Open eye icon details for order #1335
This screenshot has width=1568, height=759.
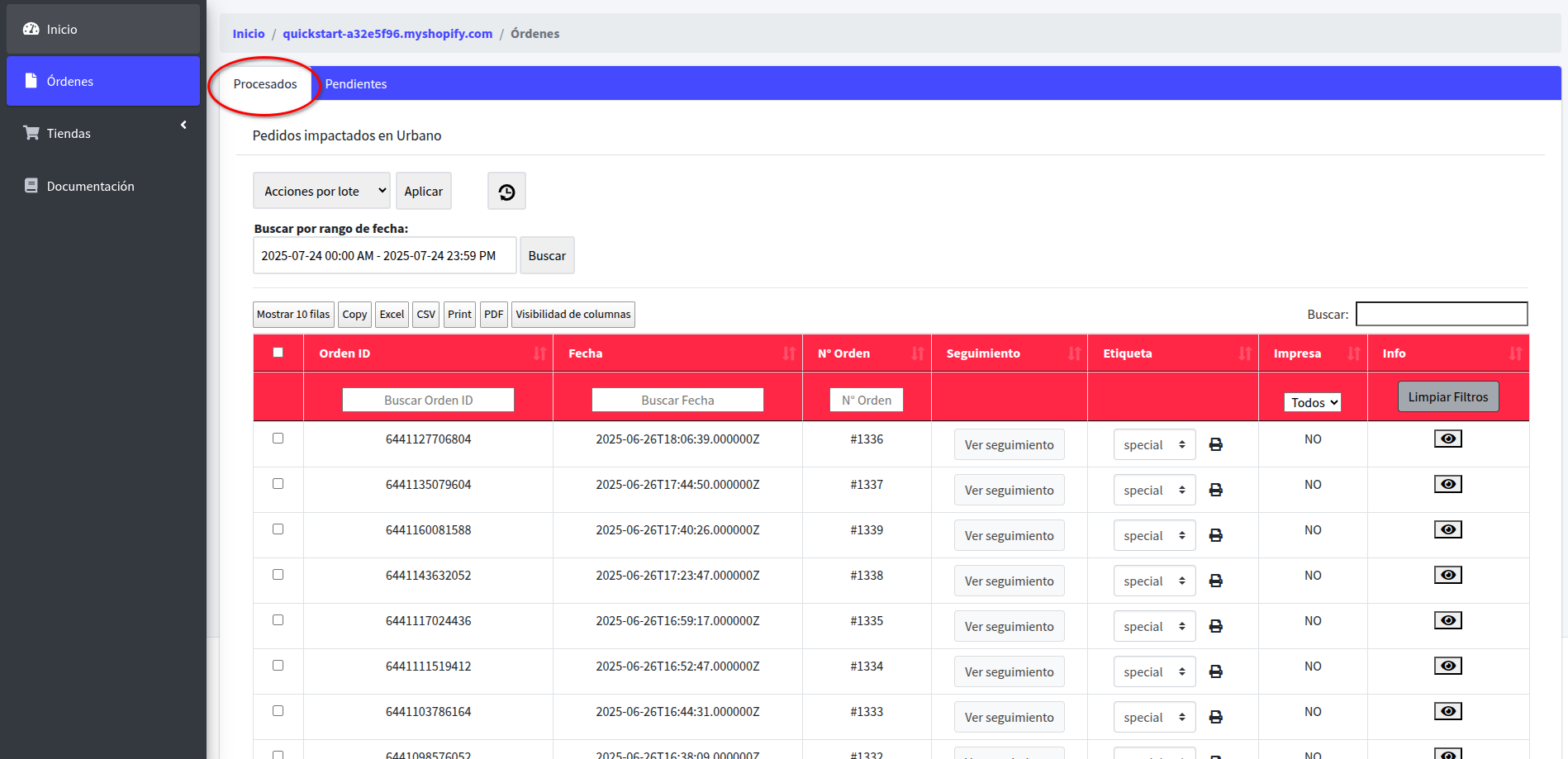coord(1447,621)
